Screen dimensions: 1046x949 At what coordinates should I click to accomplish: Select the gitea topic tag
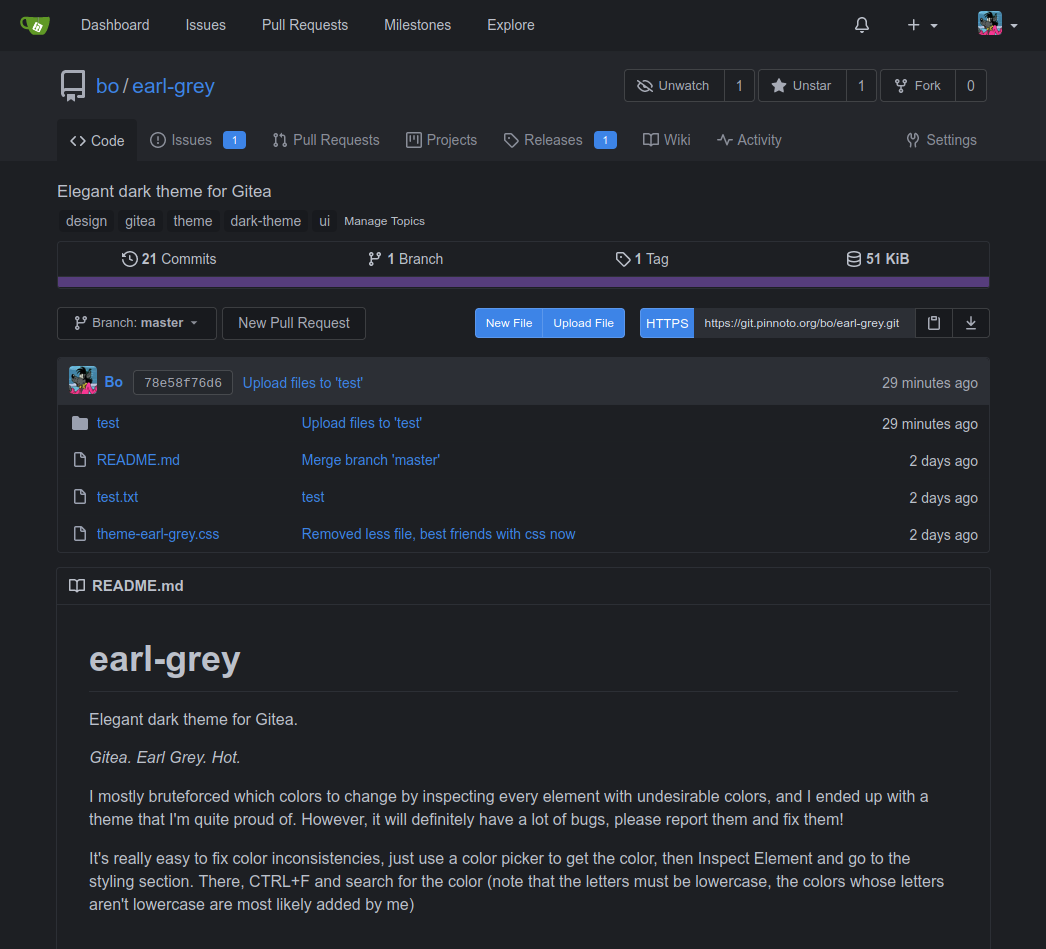tap(140, 221)
